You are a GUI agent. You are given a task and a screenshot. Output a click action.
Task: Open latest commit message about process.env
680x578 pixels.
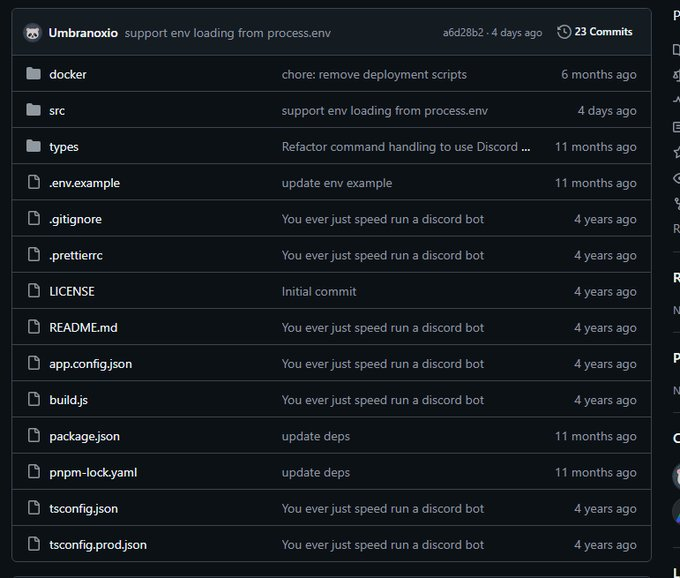point(228,33)
